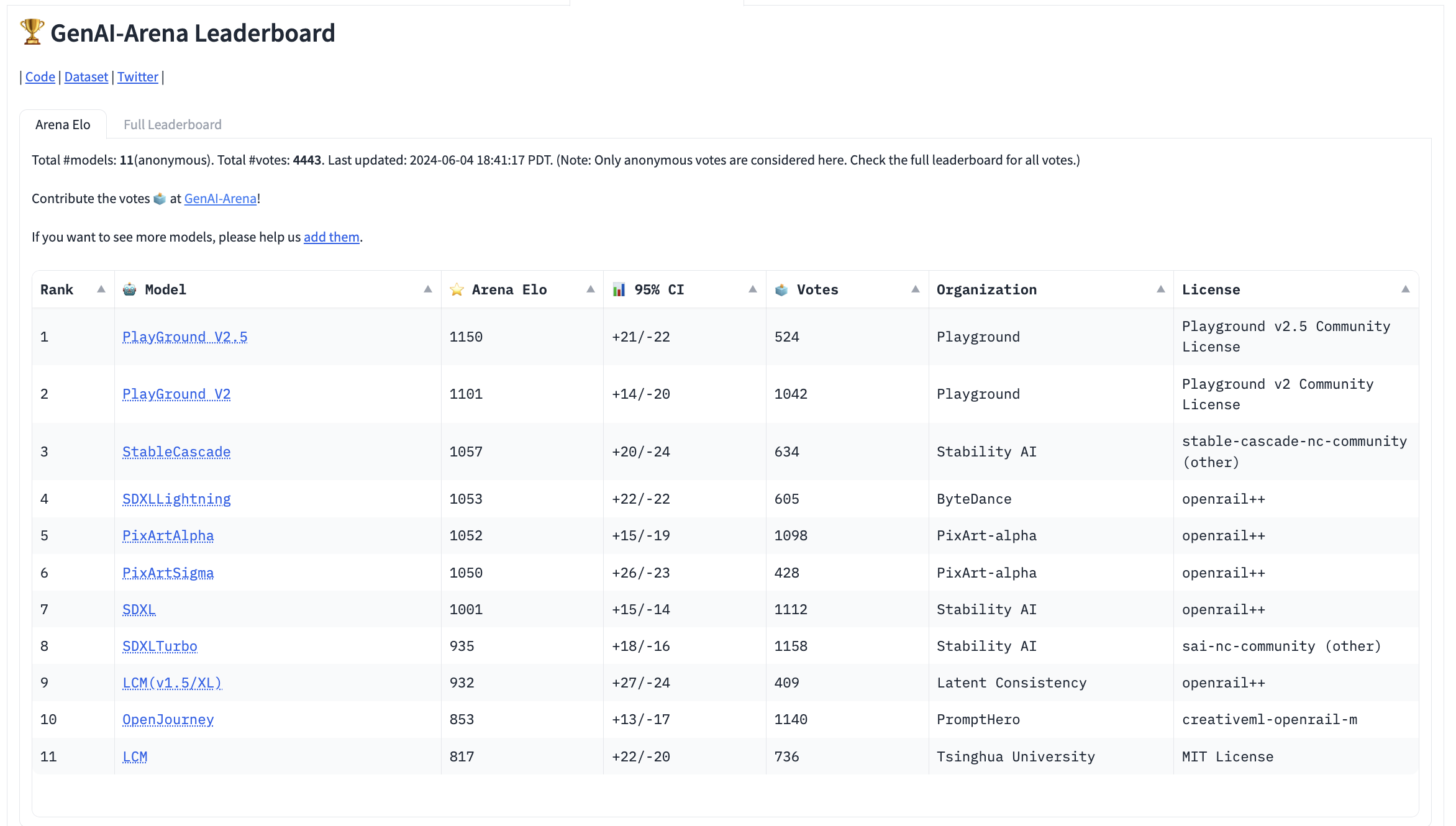The width and height of the screenshot is (1456, 826).
Task: Select votes cell showing 409
Action: pyautogui.click(x=848, y=683)
